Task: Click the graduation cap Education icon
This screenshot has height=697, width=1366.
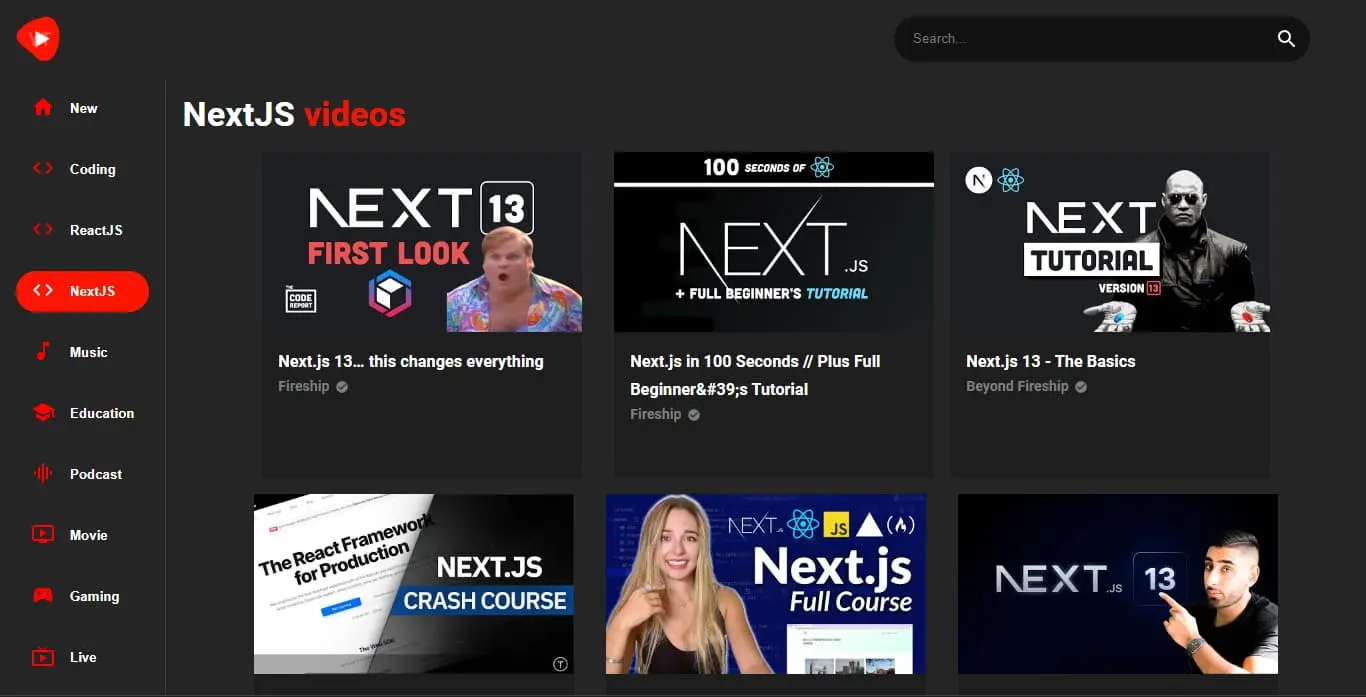Action: click(43, 412)
